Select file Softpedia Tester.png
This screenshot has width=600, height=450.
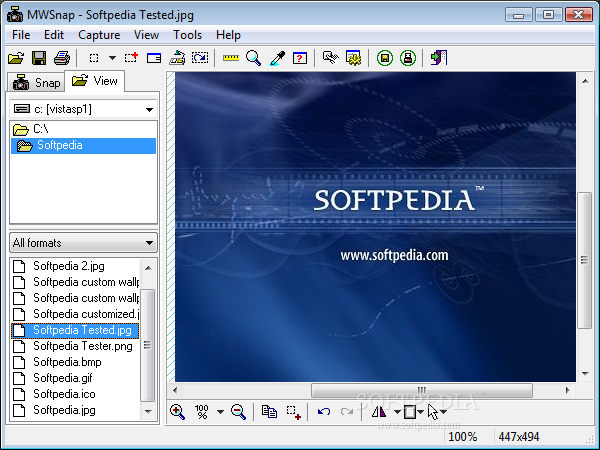click(x=75, y=346)
